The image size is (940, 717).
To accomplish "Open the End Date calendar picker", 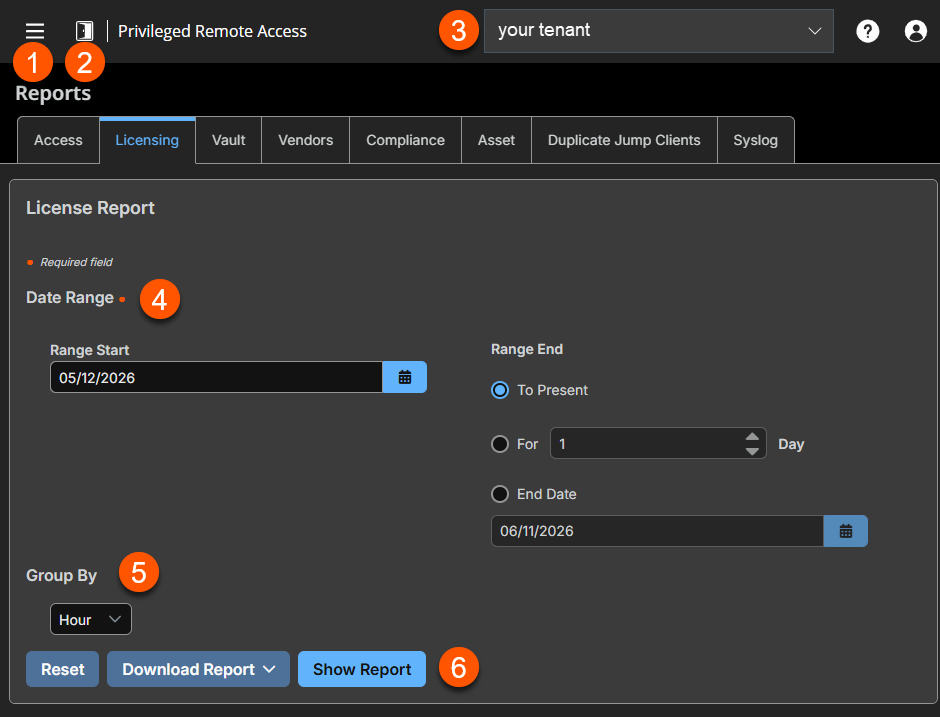I will [x=845, y=531].
